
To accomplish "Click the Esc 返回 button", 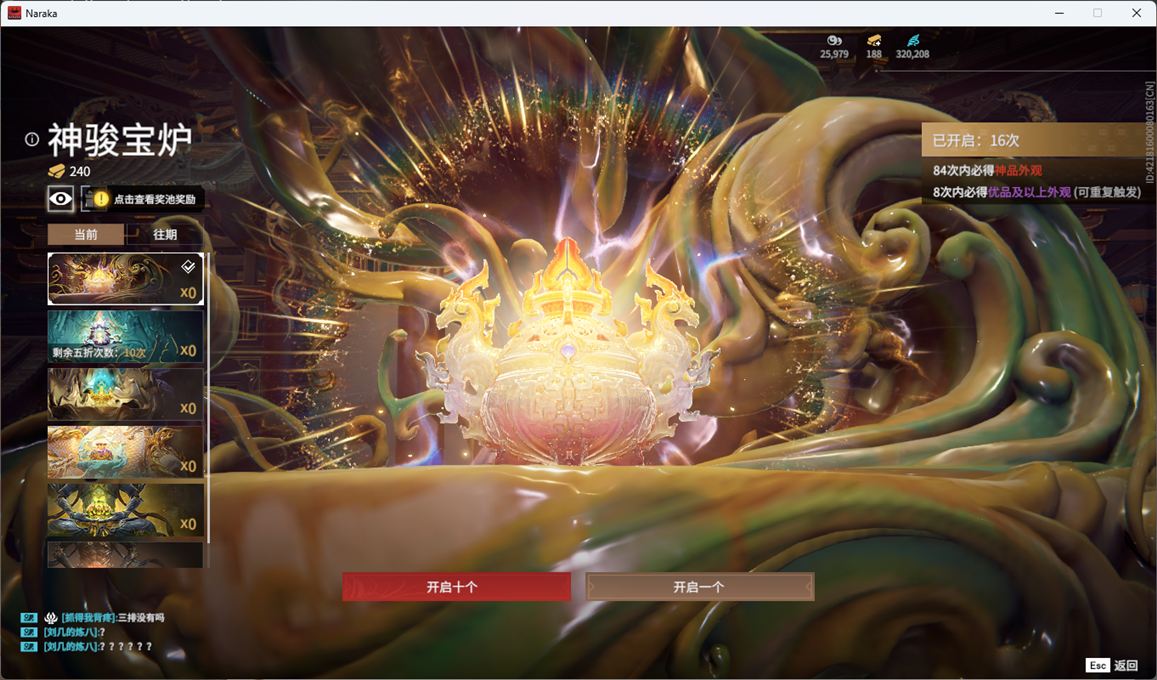I will click(1112, 665).
